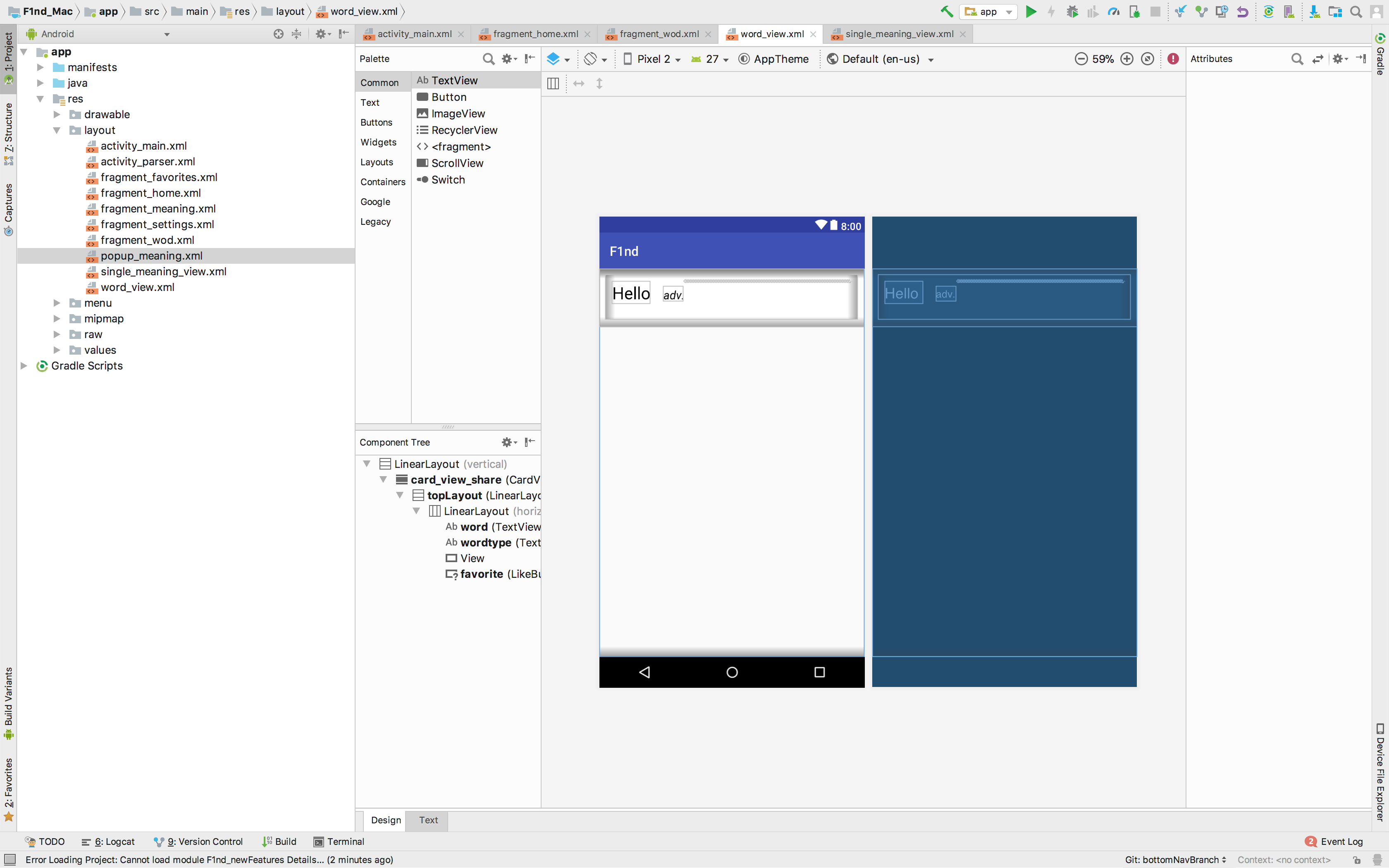Switch to activity_main.xml tab
1389x868 pixels.
click(414, 34)
